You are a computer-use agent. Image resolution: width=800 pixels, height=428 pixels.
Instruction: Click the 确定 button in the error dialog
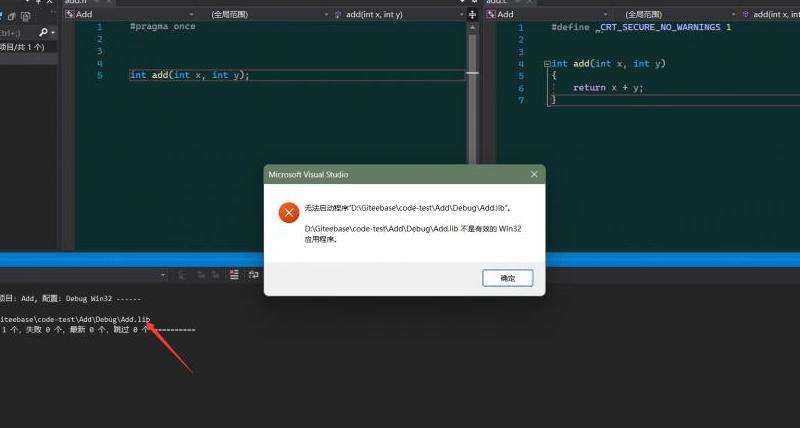(x=507, y=278)
